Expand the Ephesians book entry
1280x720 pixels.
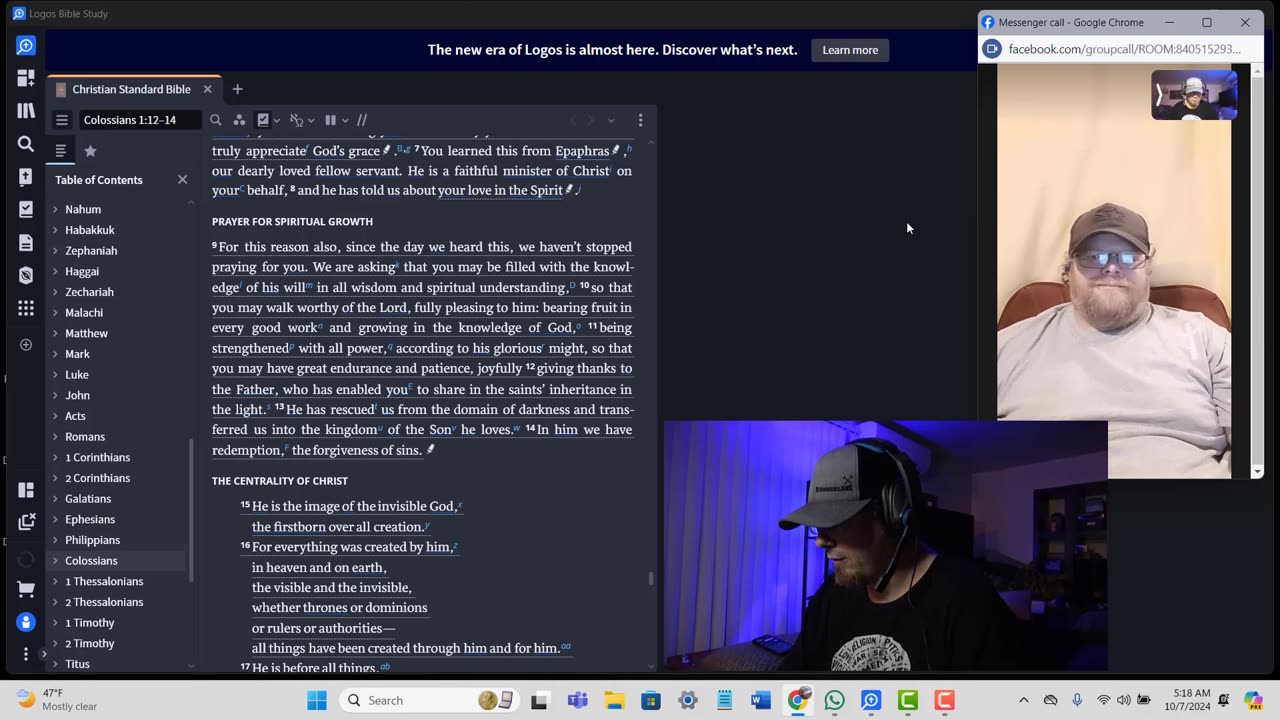55,520
